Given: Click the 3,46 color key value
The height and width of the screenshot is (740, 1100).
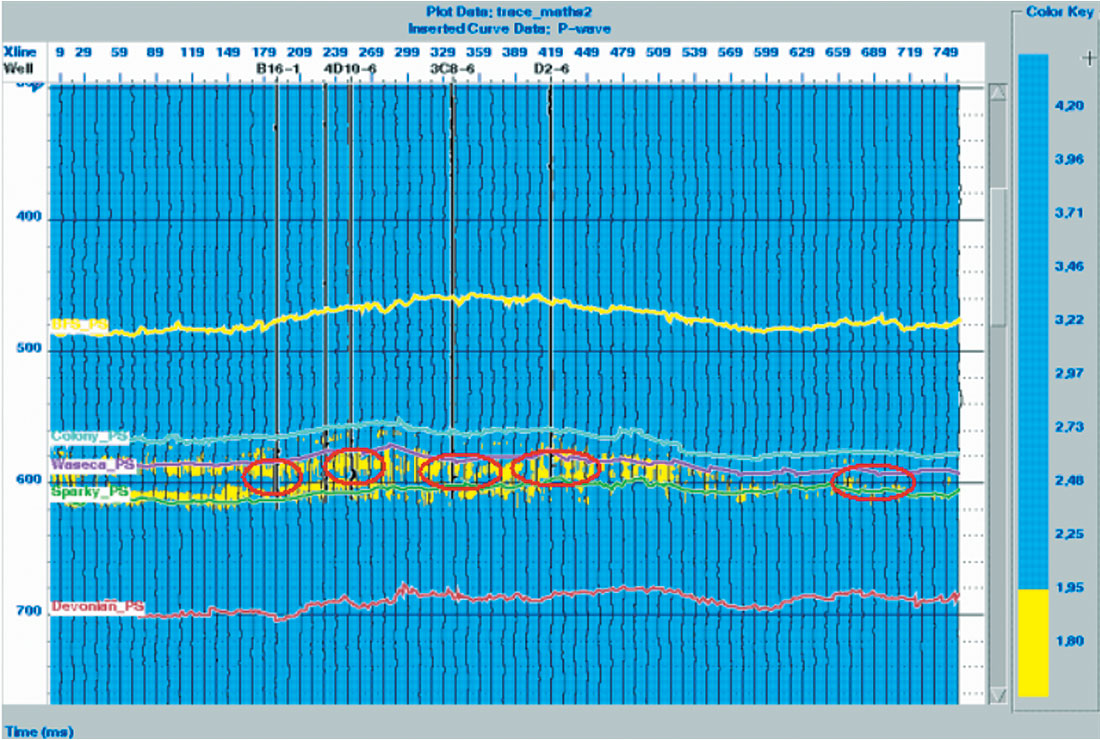Looking at the screenshot, I should [1069, 266].
